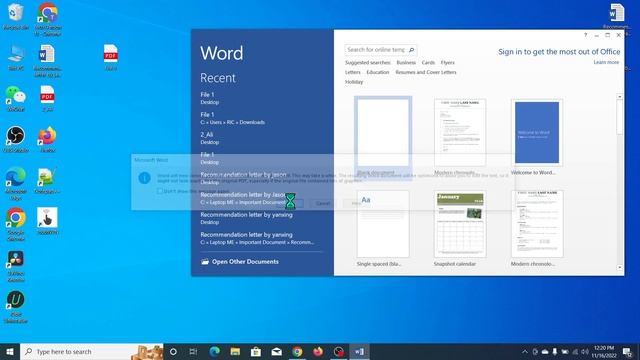Select the OBS Studio desktop shortcut
640x360 pixels.
pos(16,139)
